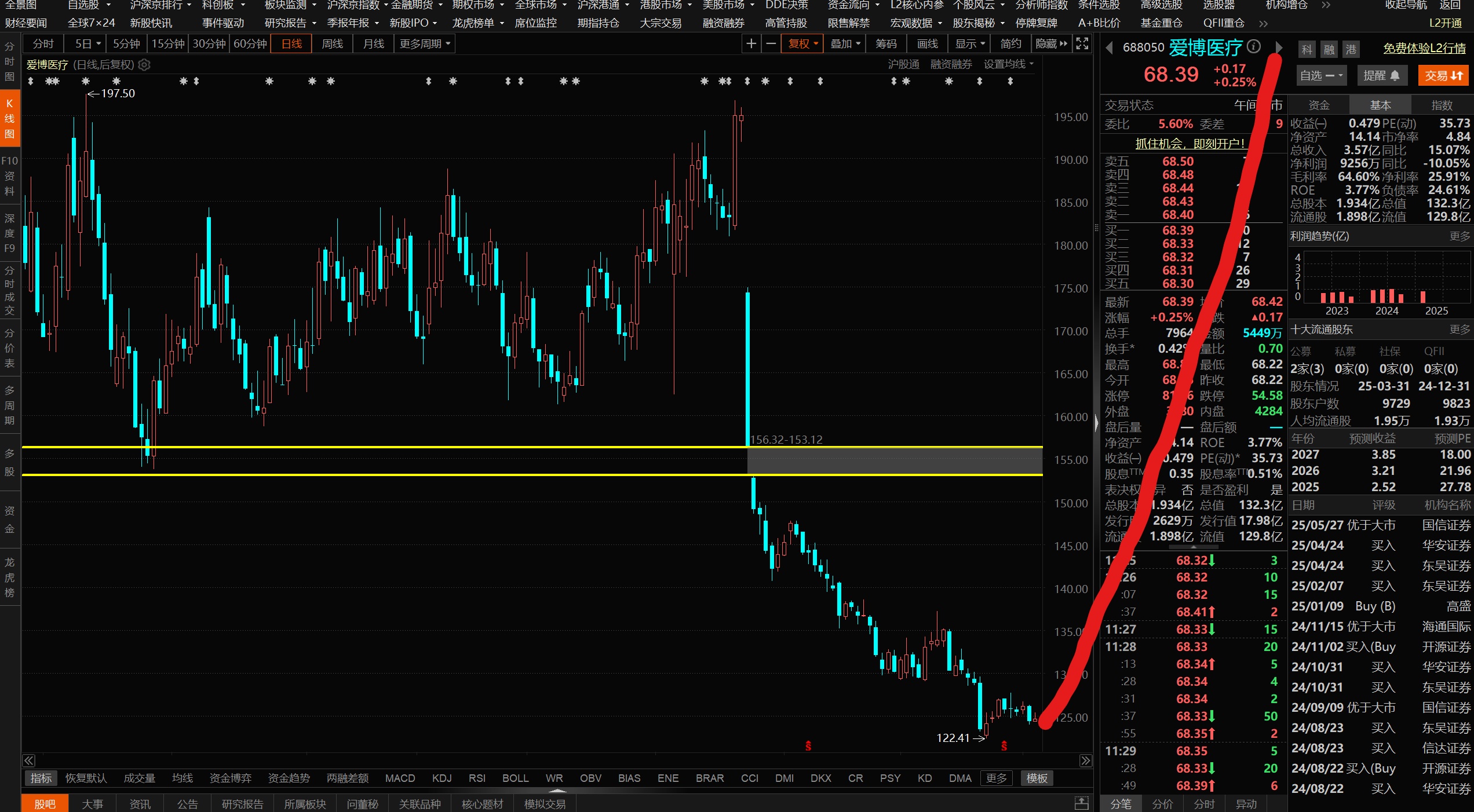The height and width of the screenshot is (812, 1474).
Task: Click the export icon at bottom of chart
Action: point(1081,803)
